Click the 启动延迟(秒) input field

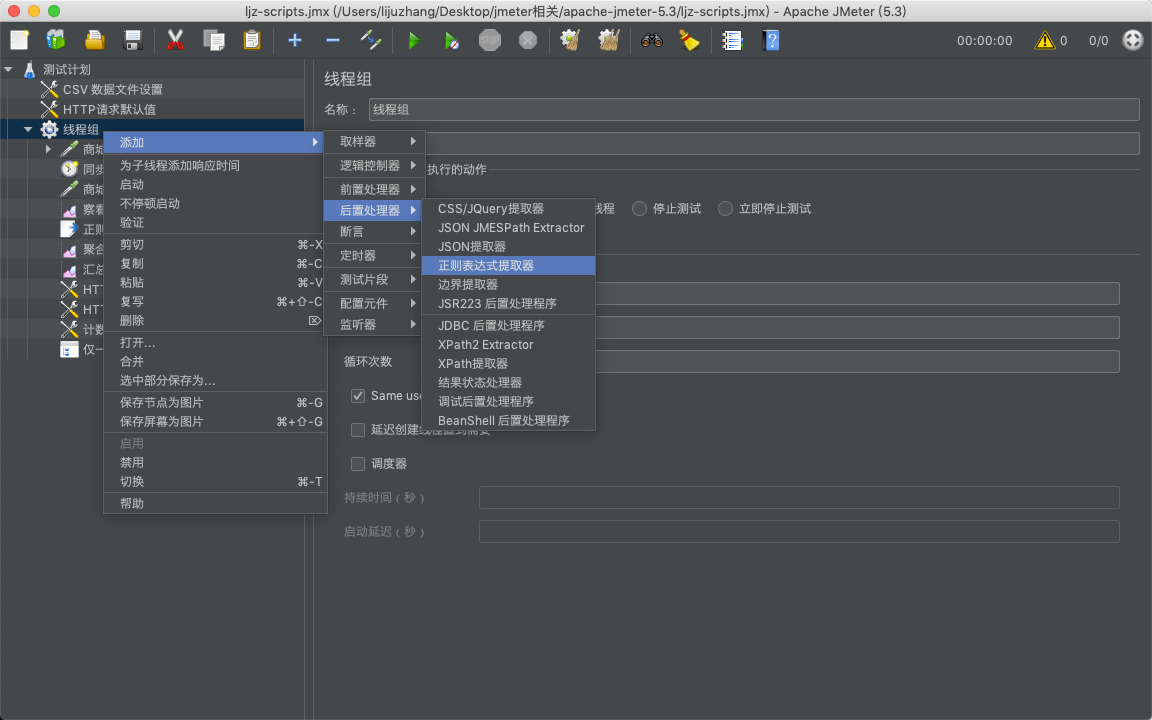point(799,531)
